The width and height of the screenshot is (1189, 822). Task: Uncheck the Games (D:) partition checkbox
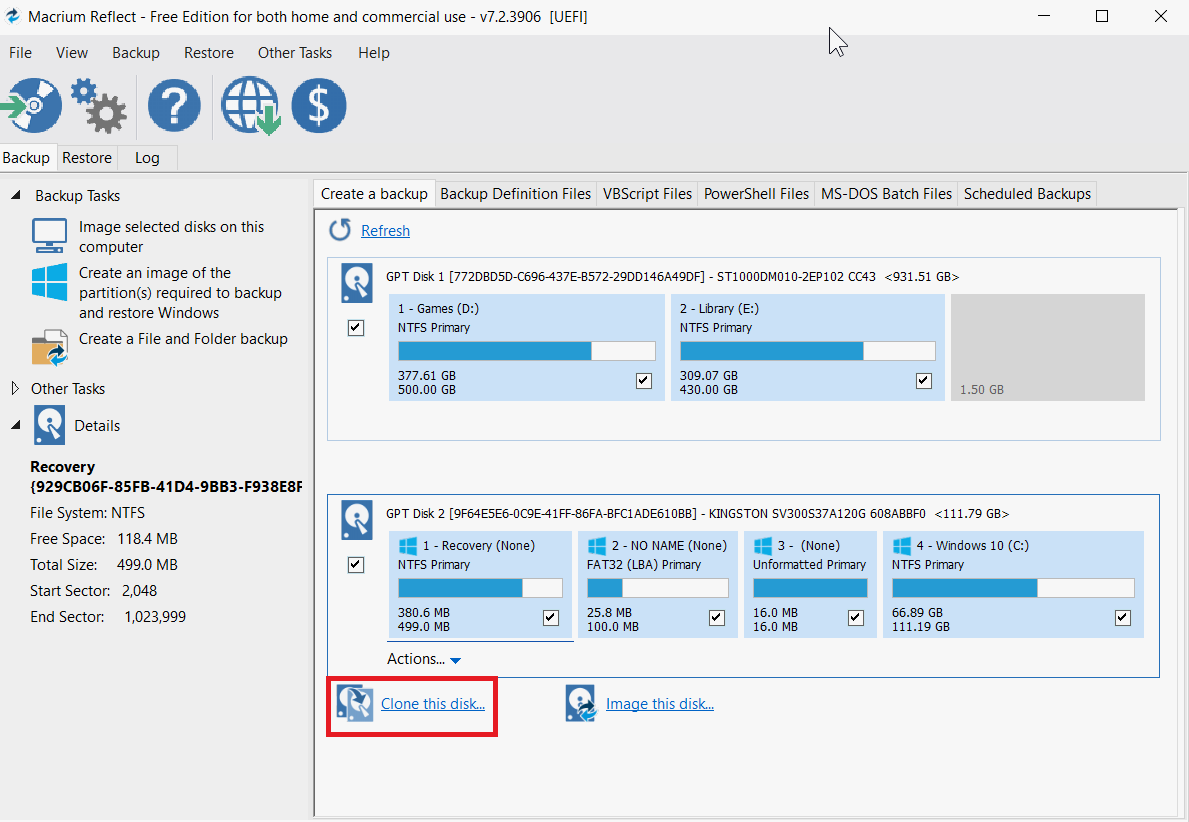pyautogui.click(x=644, y=381)
